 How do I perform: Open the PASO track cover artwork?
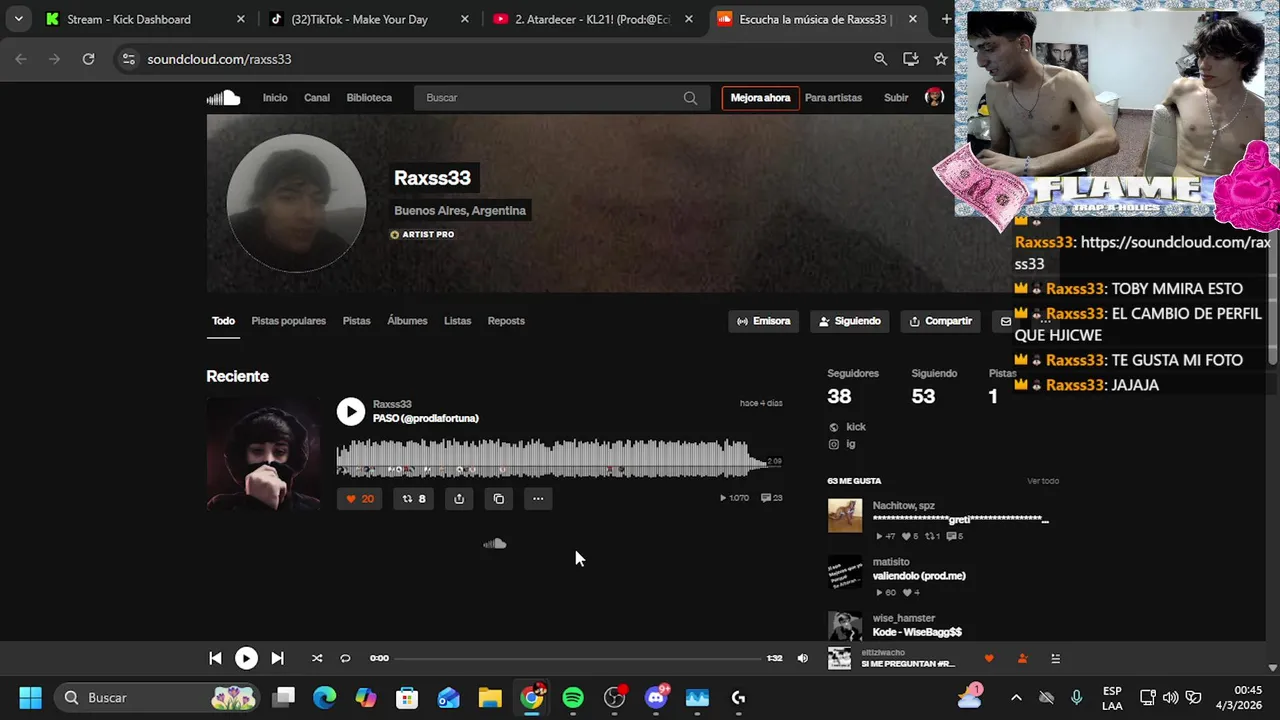coord(263,454)
